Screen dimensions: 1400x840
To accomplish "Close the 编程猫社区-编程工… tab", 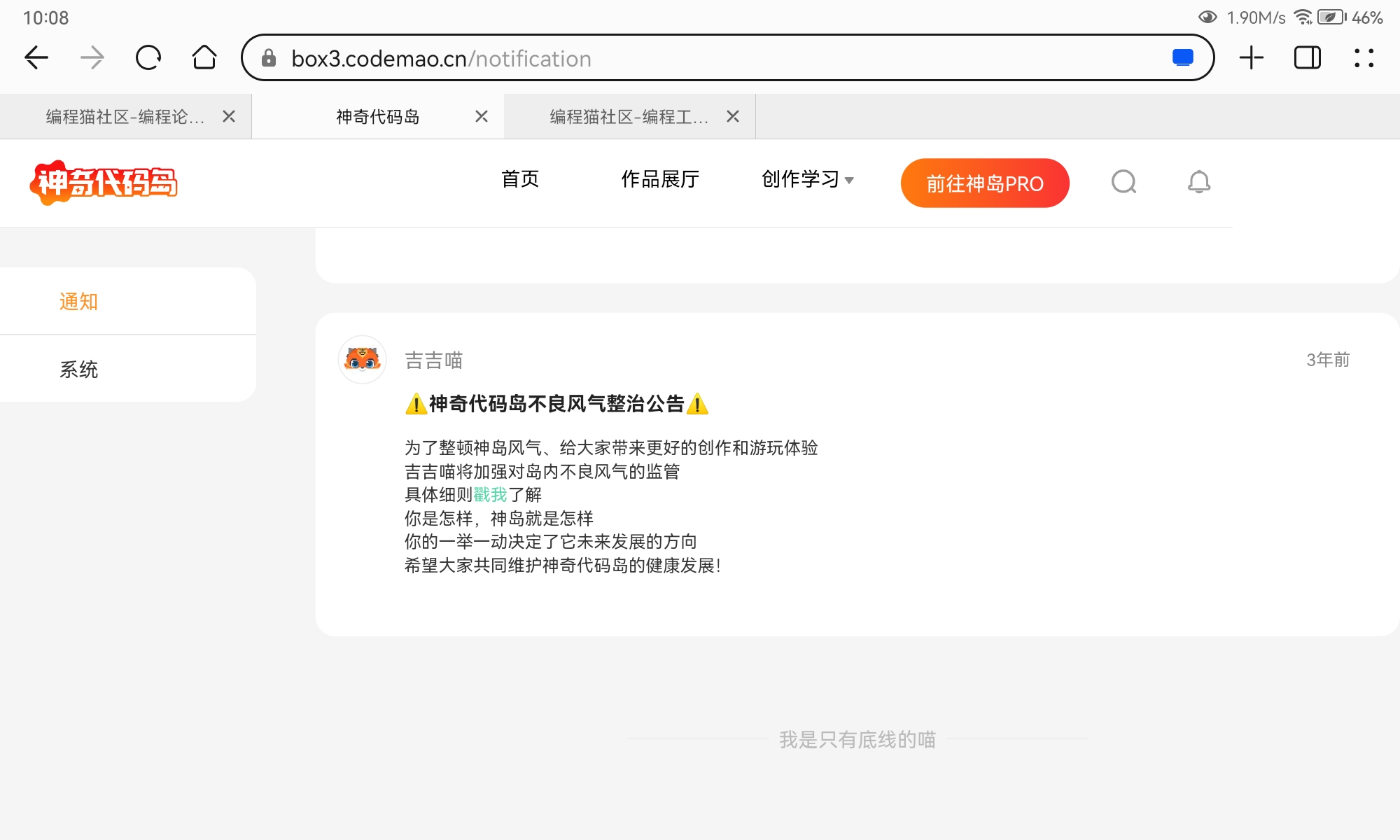I will coord(733,116).
